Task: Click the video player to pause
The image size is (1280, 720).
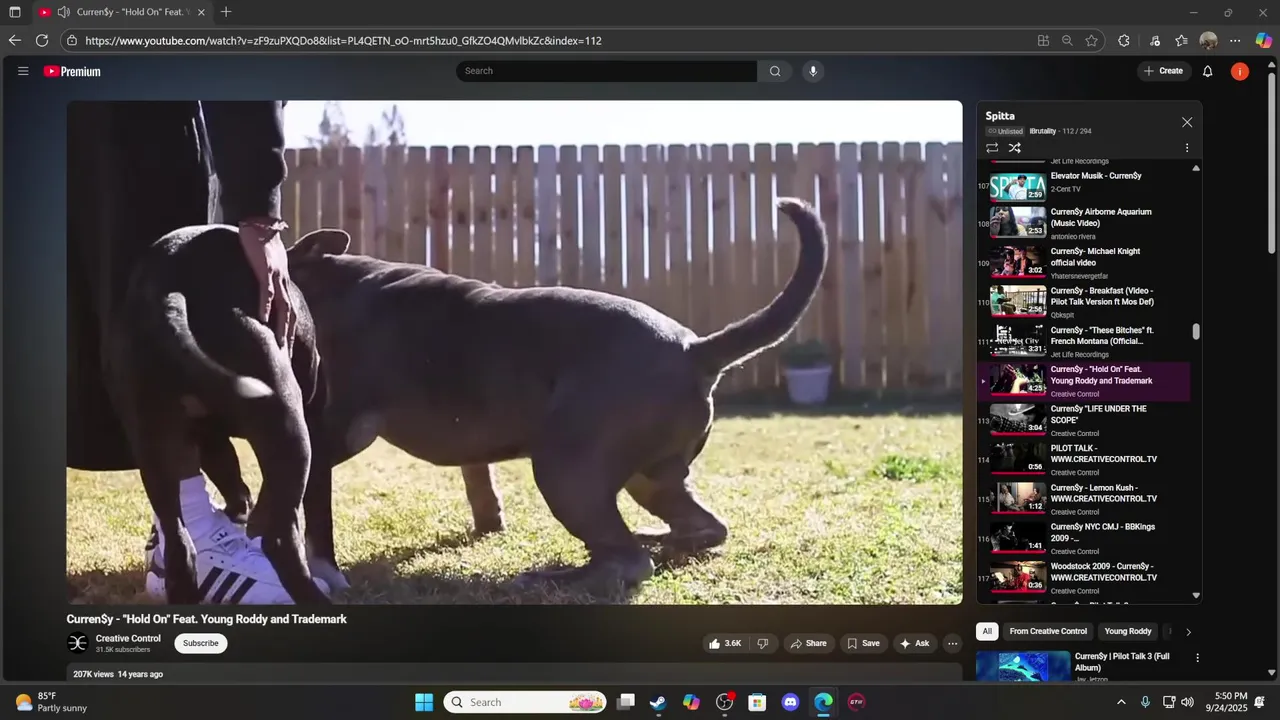Action: tap(514, 352)
